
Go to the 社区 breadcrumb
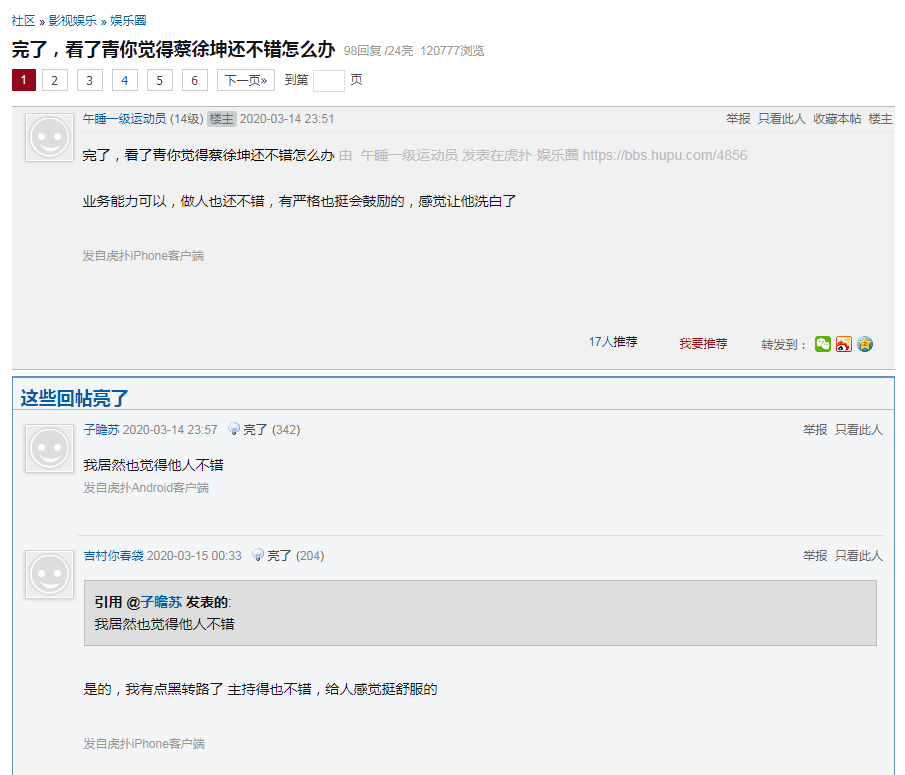point(23,21)
